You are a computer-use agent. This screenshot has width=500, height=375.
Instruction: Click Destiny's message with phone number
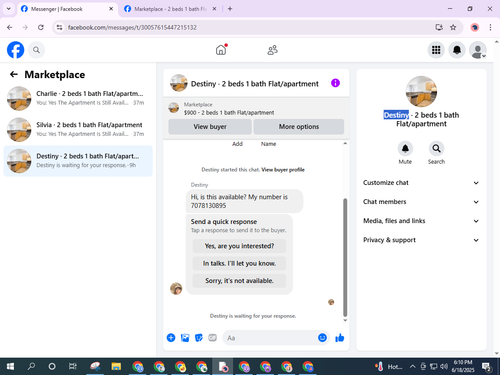pyautogui.click(x=244, y=201)
